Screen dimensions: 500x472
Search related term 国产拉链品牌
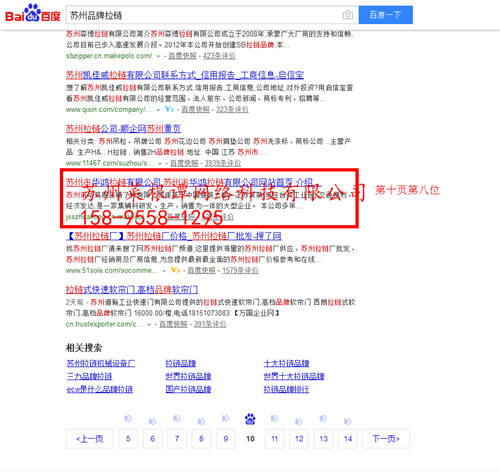[x=188, y=389]
